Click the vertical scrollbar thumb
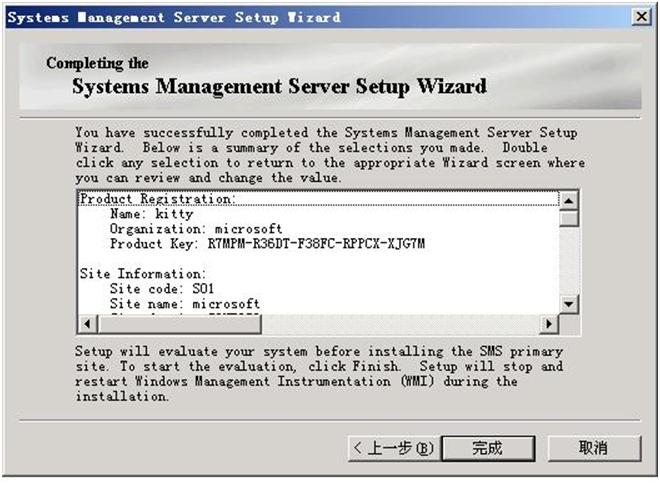This screenshot has width=660, height=484. click(569, 218)
